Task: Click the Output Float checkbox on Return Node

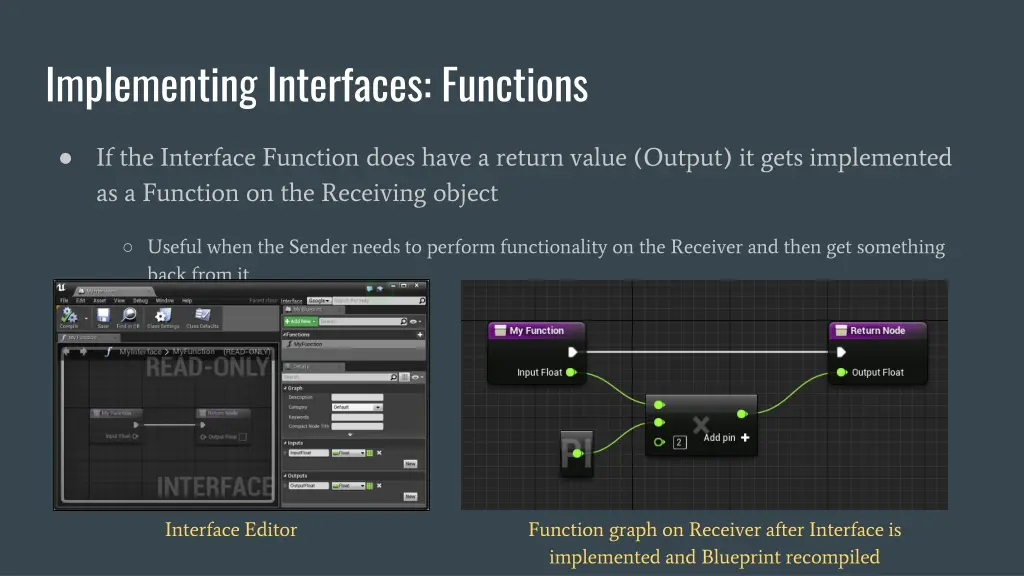Action: tap(243, 437)
